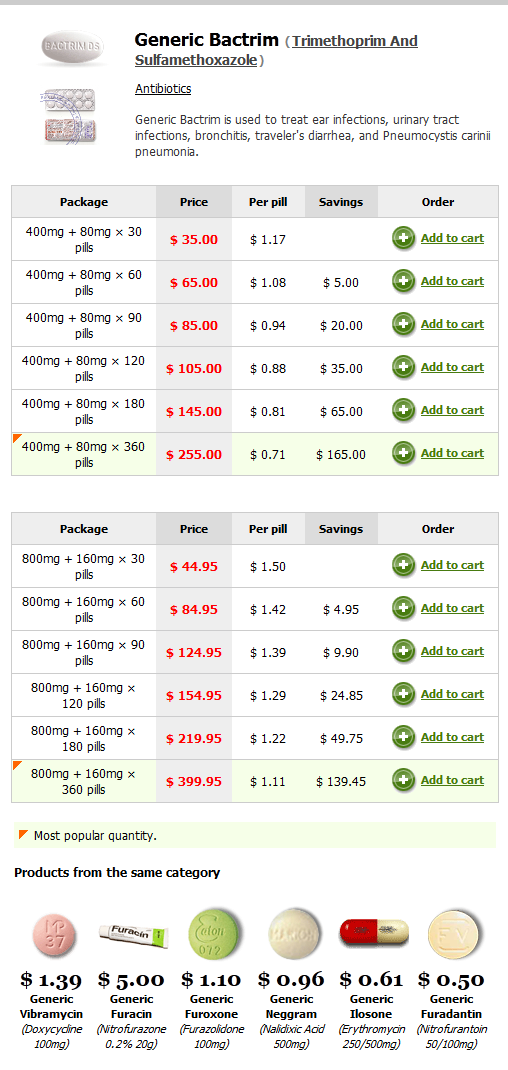Click the $ 1.39 Vibramycin price
This screenshot has height=1070, width=508.
(x=51, y=980)
